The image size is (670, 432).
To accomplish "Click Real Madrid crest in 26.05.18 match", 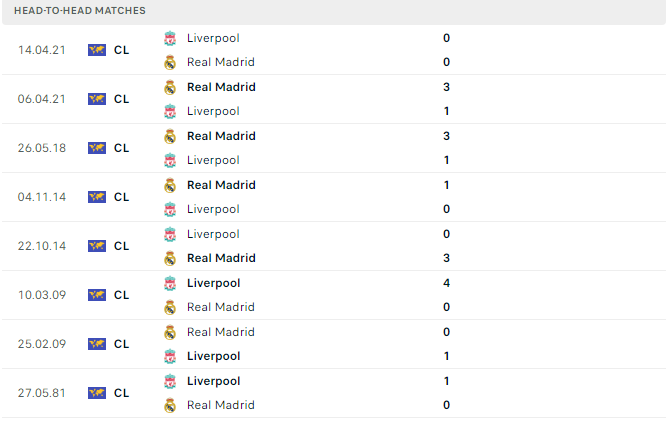I will pos(170,136).
